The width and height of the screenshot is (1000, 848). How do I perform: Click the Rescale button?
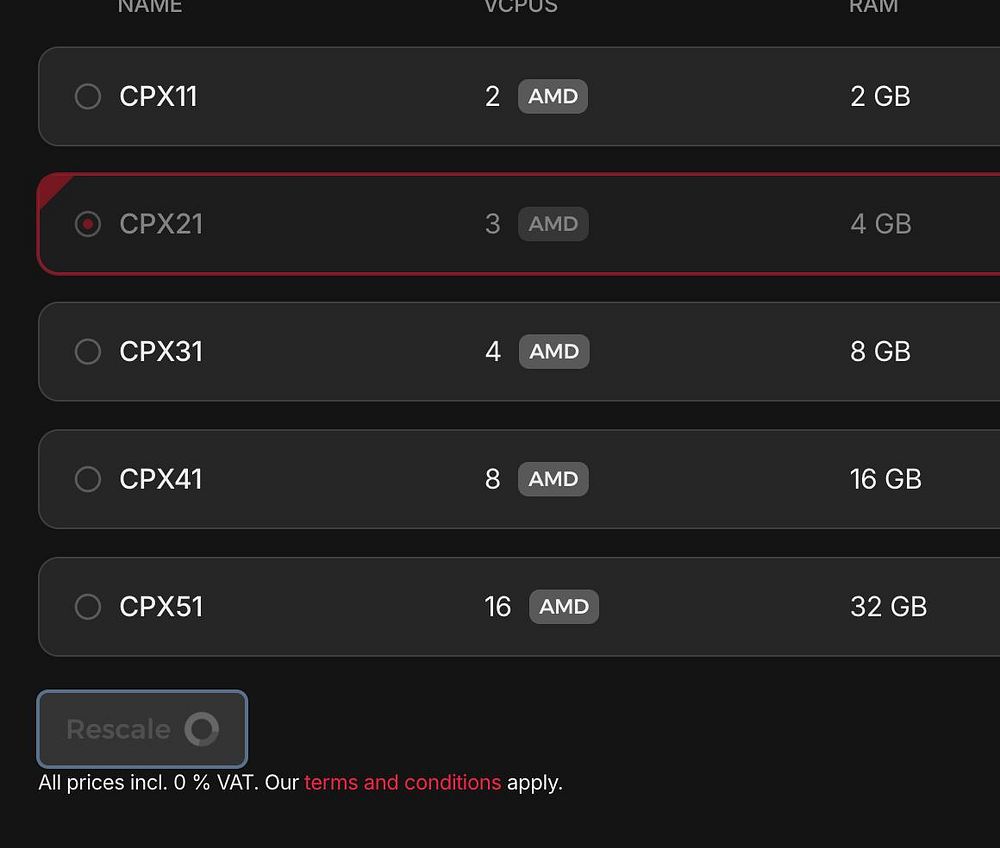coord(142,729)
